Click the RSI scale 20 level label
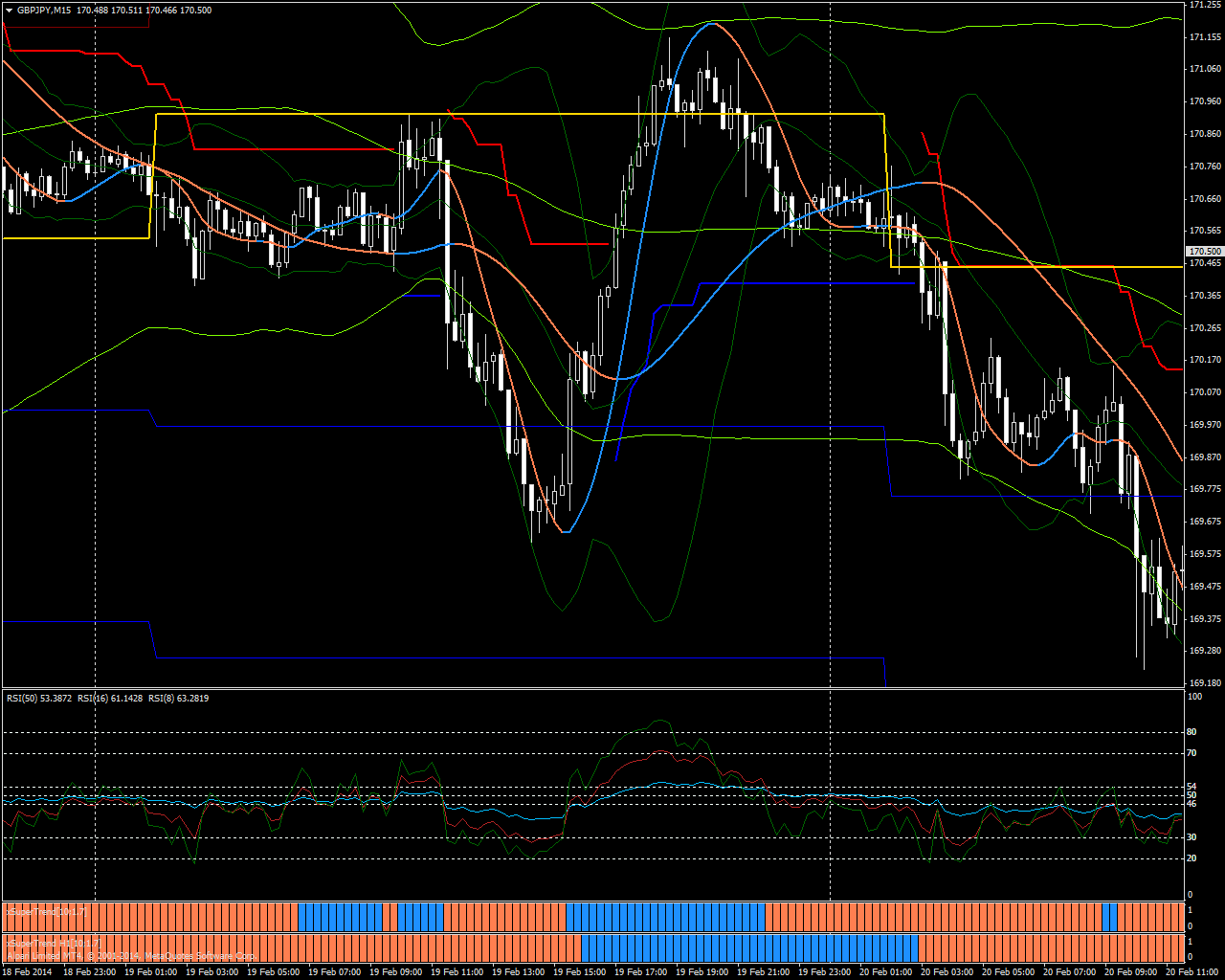The height and width of the screenshot is (980, 1225). 1192,858
